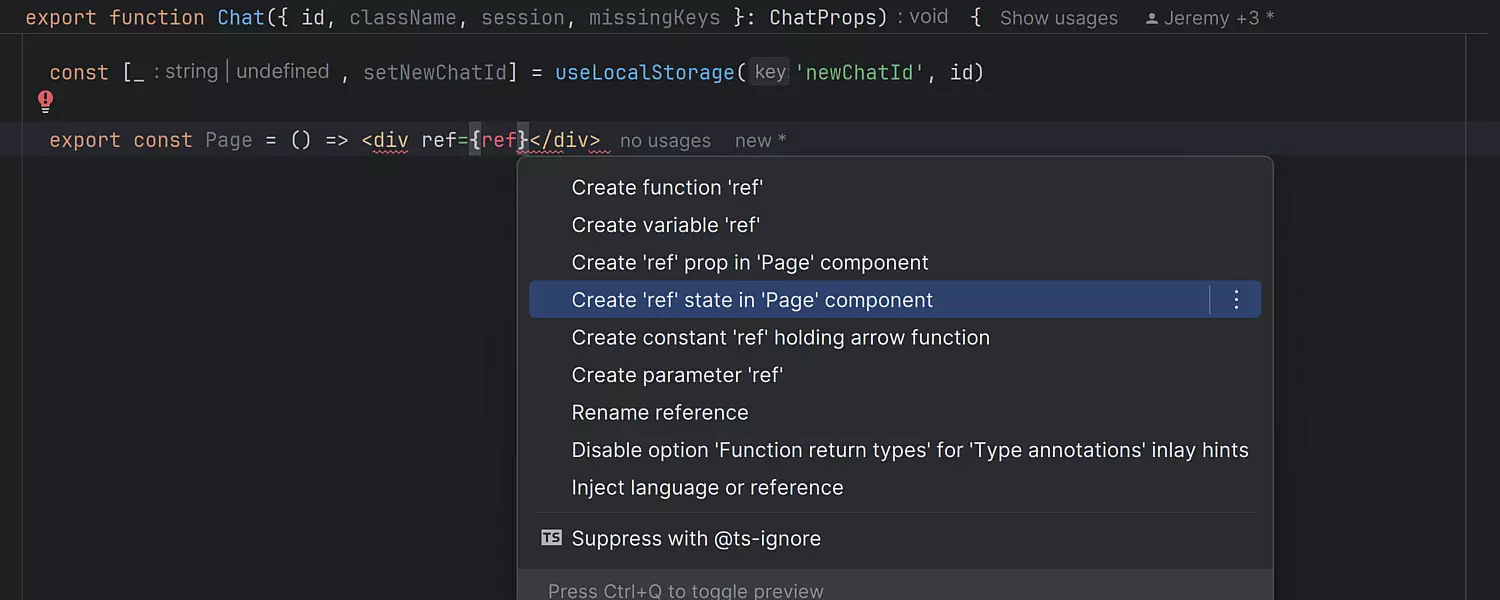The image size is (1500, 600).
Task: Pick "Create 'ref' prop in 'Page' component"
Action: click(x=749, y=263)
